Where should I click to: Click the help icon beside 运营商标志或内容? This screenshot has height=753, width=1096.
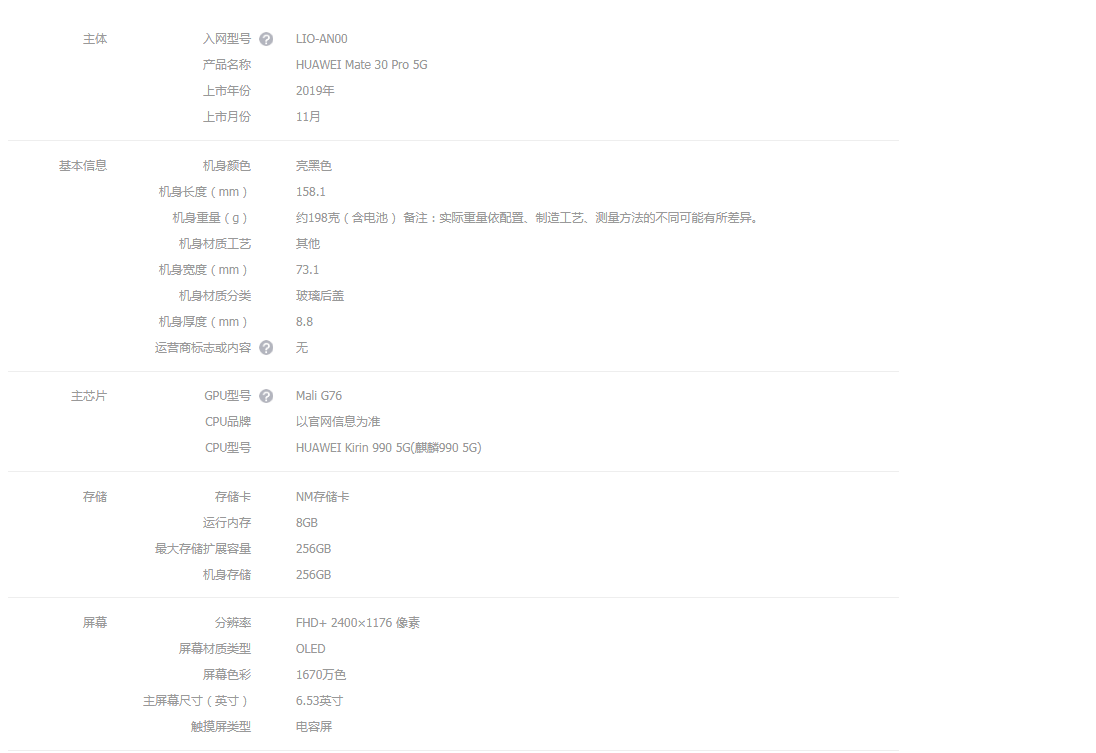(266, 347)
